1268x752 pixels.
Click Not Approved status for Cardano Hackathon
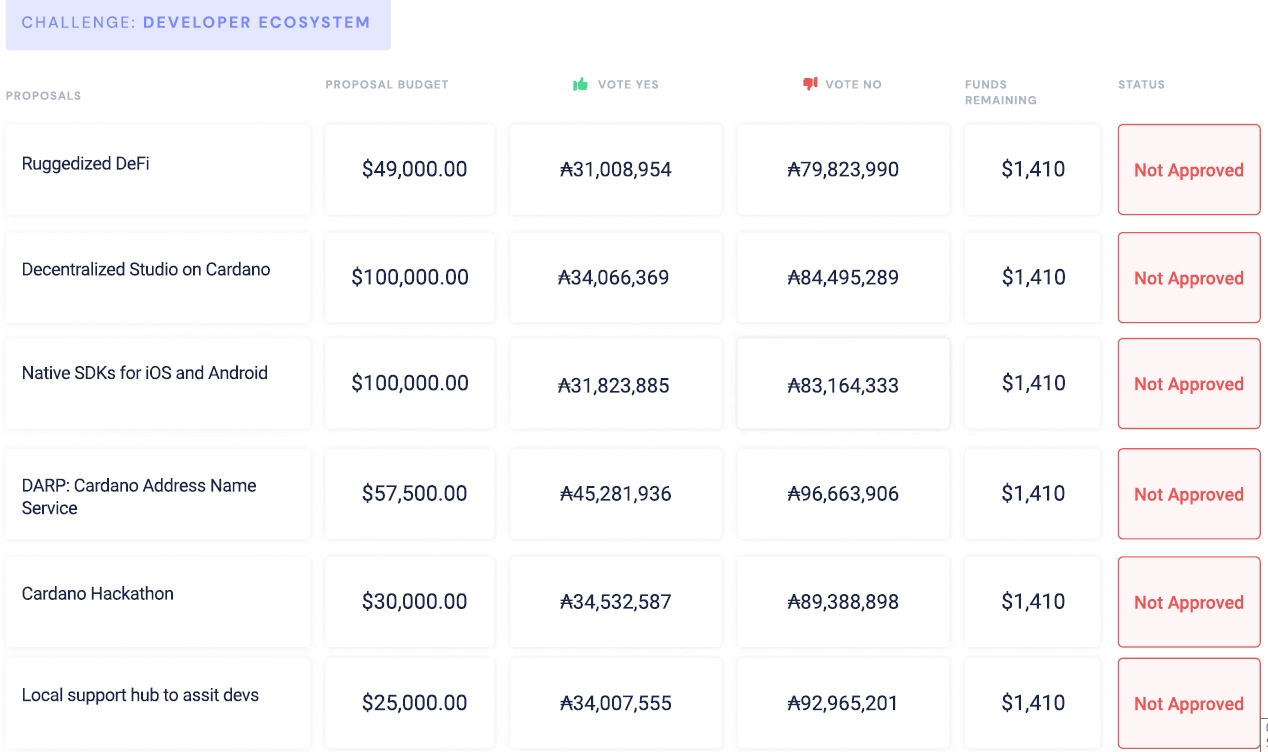click(1188, 602)
